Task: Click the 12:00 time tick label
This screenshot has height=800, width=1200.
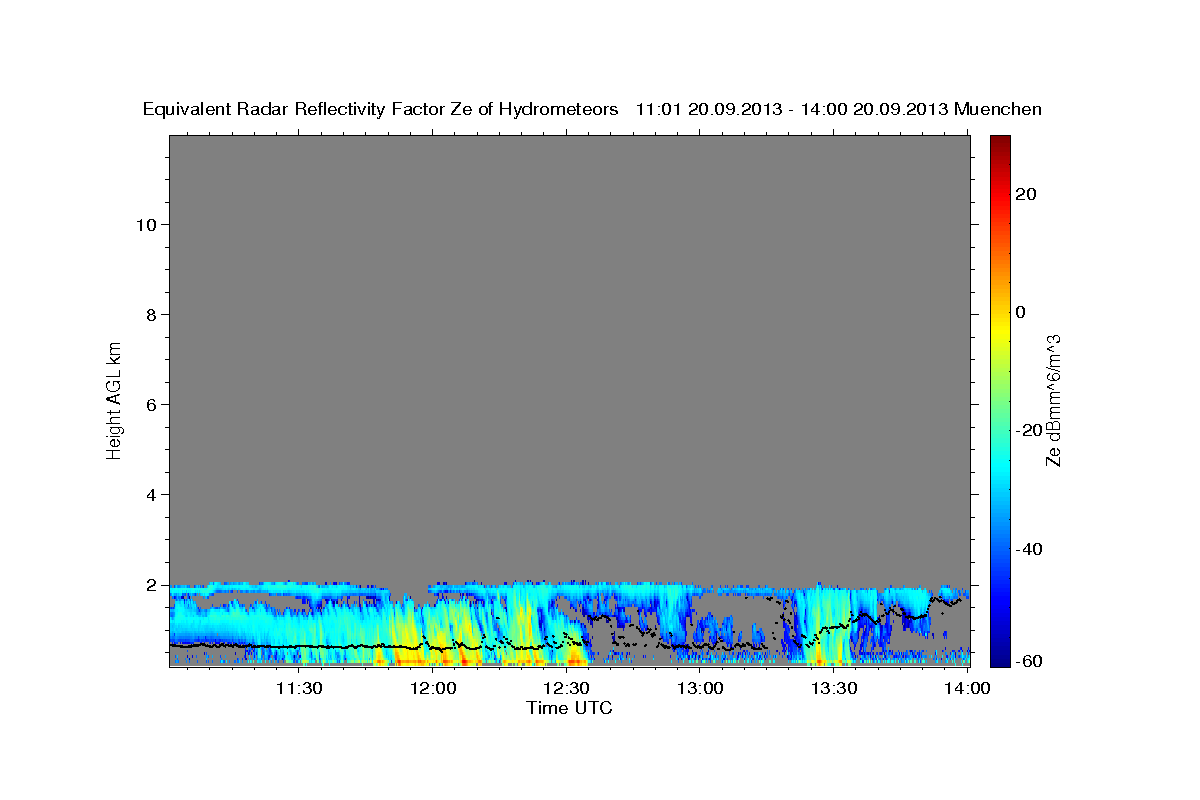Action: point(432,688)
